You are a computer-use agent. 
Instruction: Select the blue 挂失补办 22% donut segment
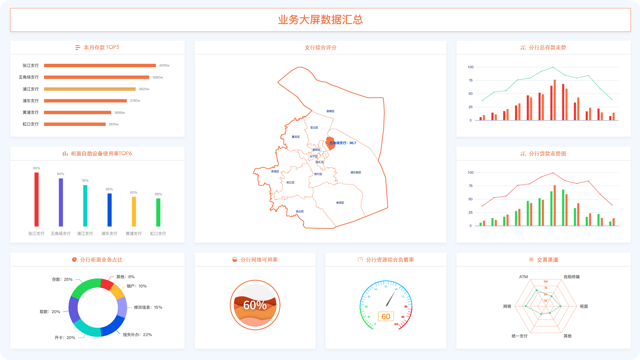coord(113,326)
